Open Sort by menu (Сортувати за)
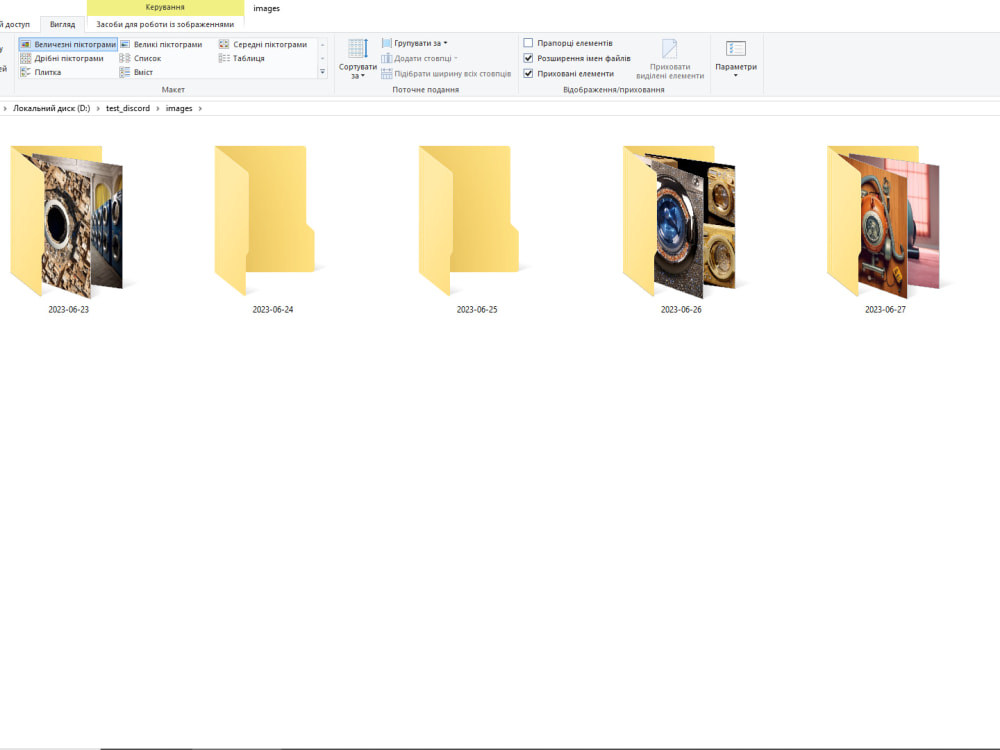This screenshot has height=750, width=1000. [x=358, y=59]
